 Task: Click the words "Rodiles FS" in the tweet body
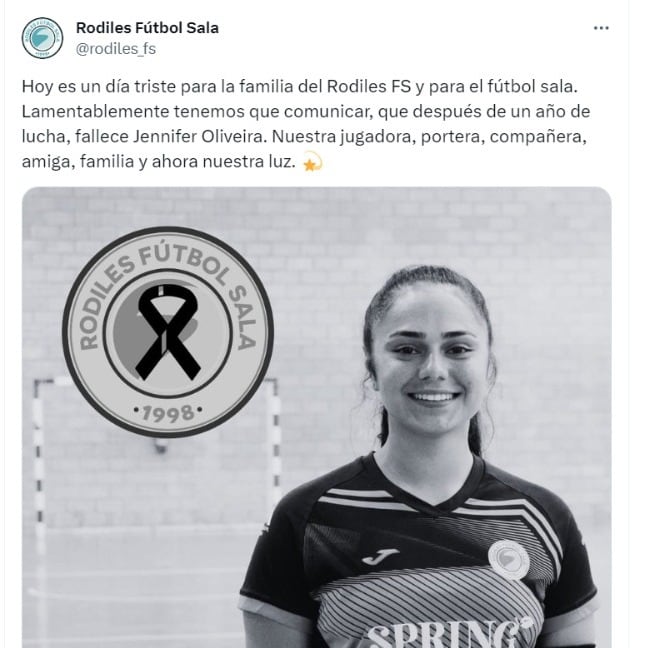pyautogui.click(x=369, y=87)
